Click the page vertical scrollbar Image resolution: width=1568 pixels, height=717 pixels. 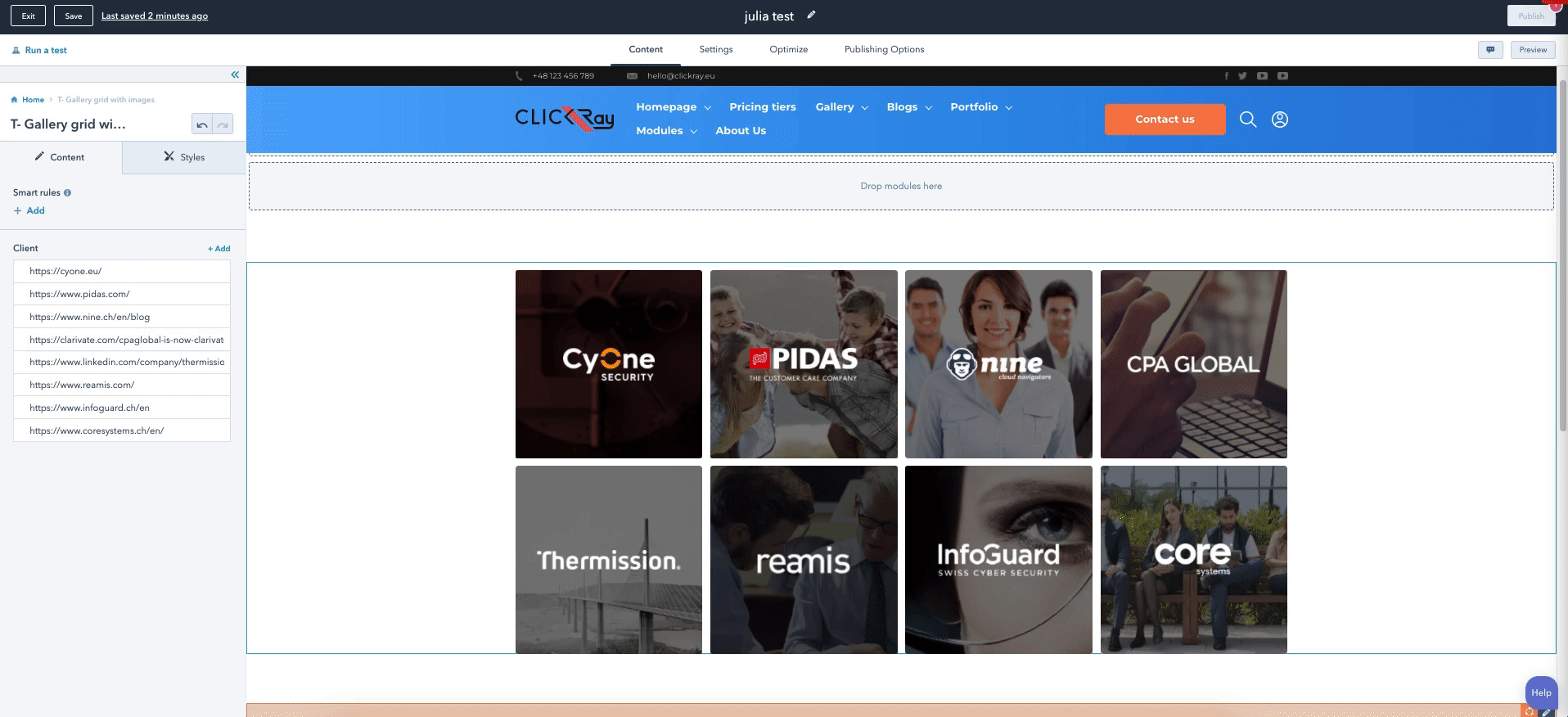click(x=1562, y=254)
